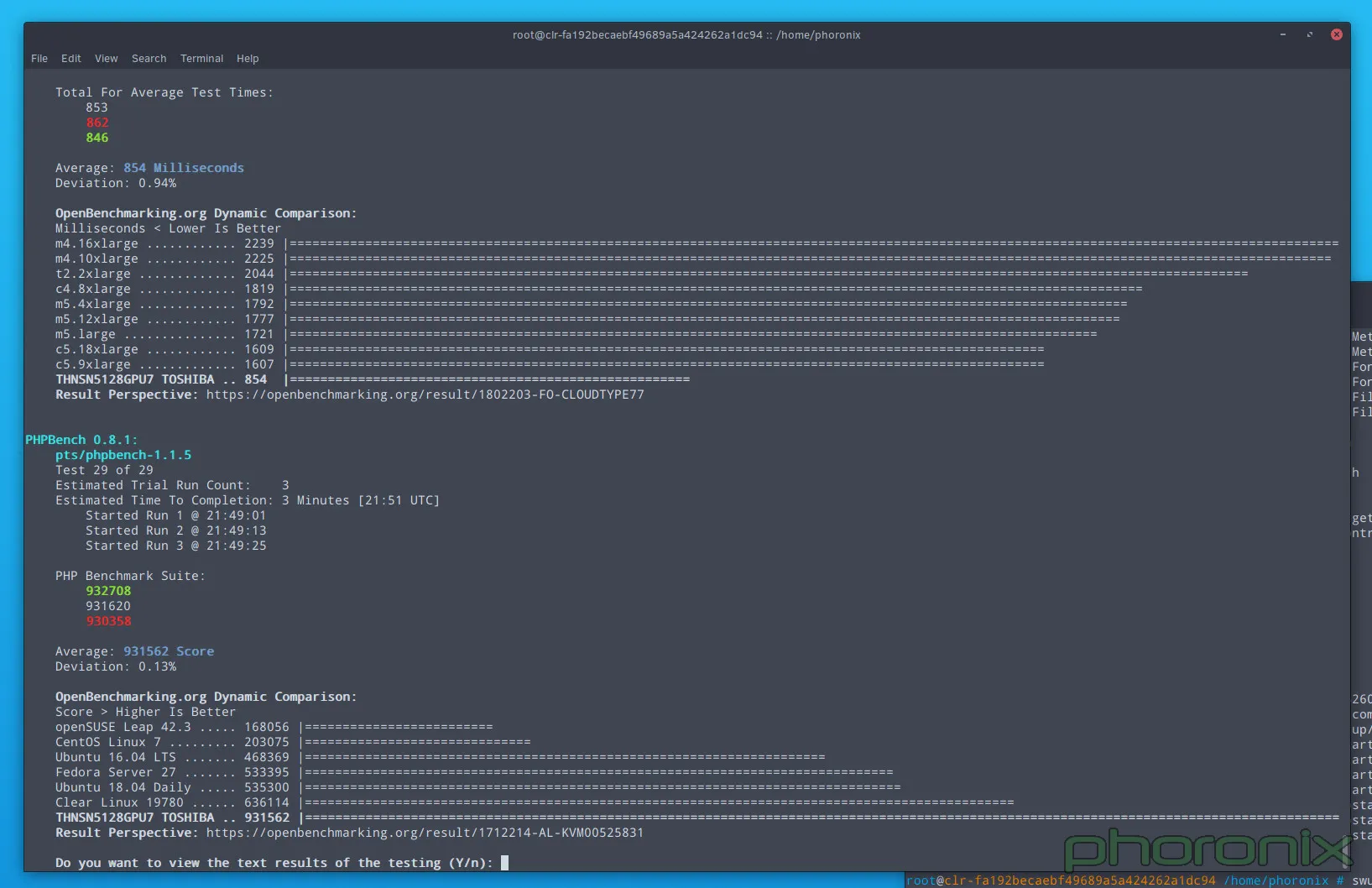Click the m4.16xlarge comparison row
The image size is (1372, 888).
[x=697, y=243]
